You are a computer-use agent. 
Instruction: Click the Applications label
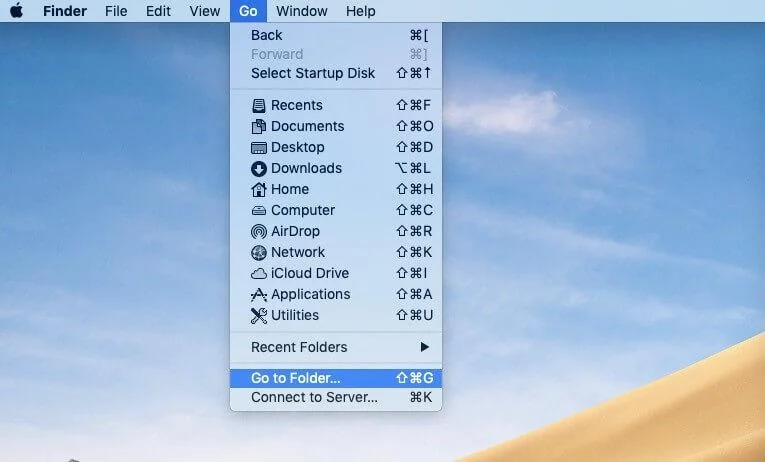click(x=310, y=294)
